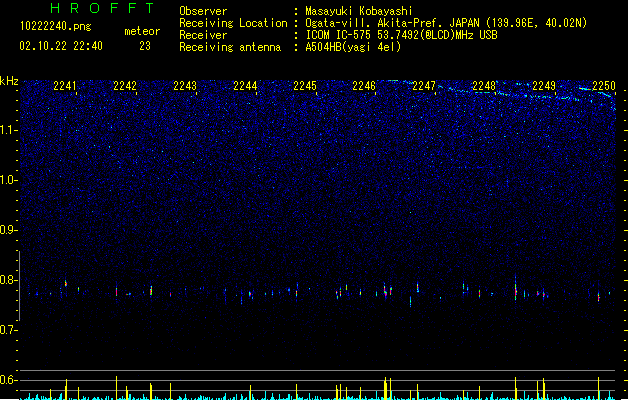Click the Receiving Location label
The height and width of the screenshot is (400, 629).
(x=233, y=23)
